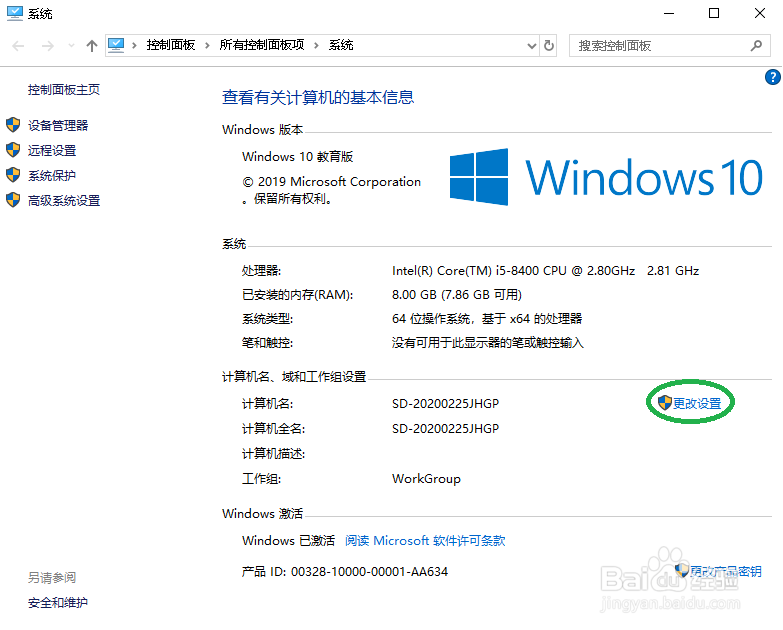Minimize the 系统 window
783x630 pixels.
point(669,13)
